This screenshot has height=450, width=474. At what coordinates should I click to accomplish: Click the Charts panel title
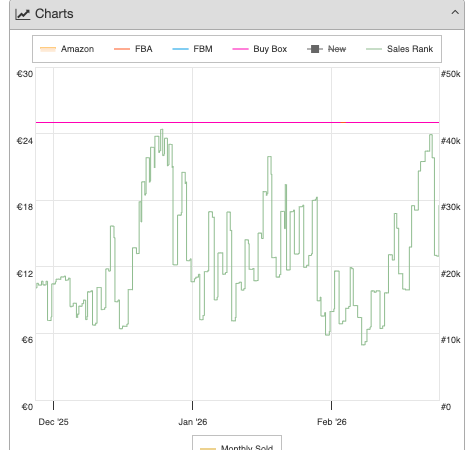click(54, 14)
